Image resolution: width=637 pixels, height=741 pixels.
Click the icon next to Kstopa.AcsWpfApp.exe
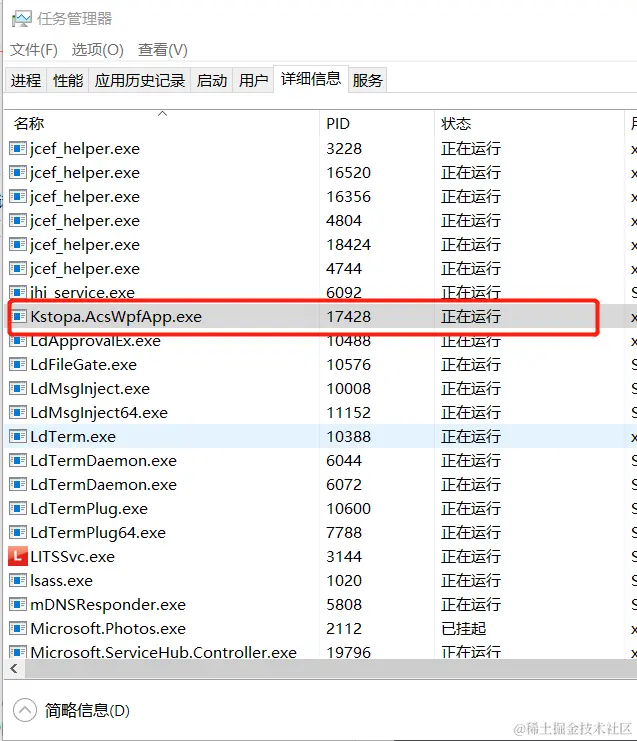tap(18, 316)
